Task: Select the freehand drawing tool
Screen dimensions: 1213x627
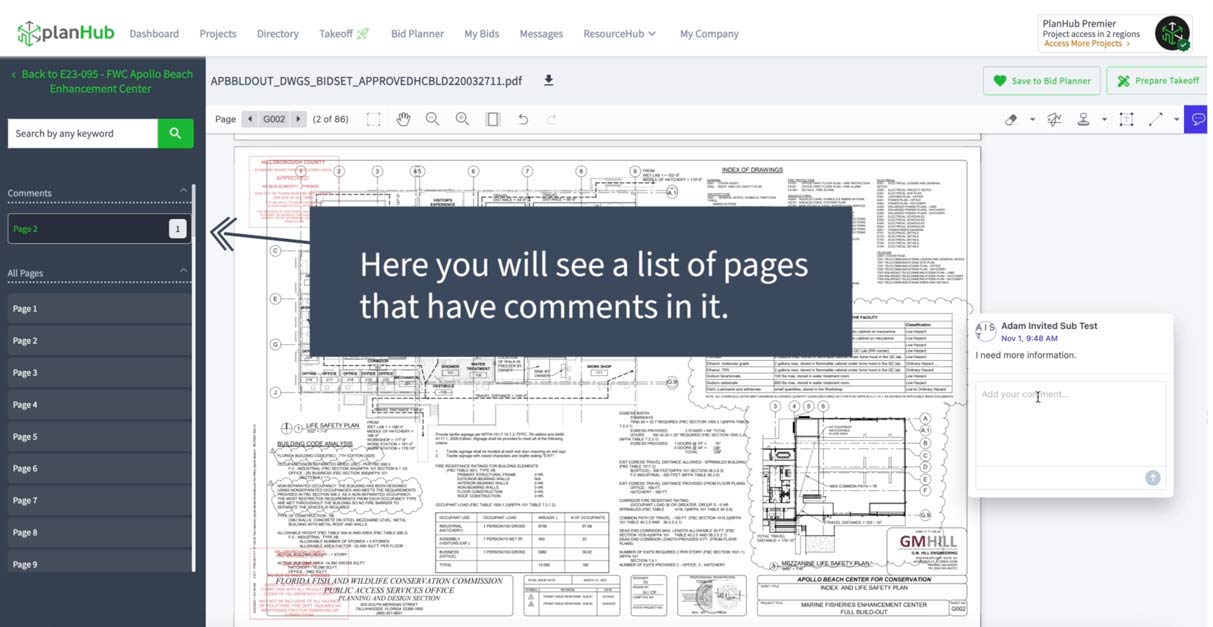Action: pos(1054,119)
